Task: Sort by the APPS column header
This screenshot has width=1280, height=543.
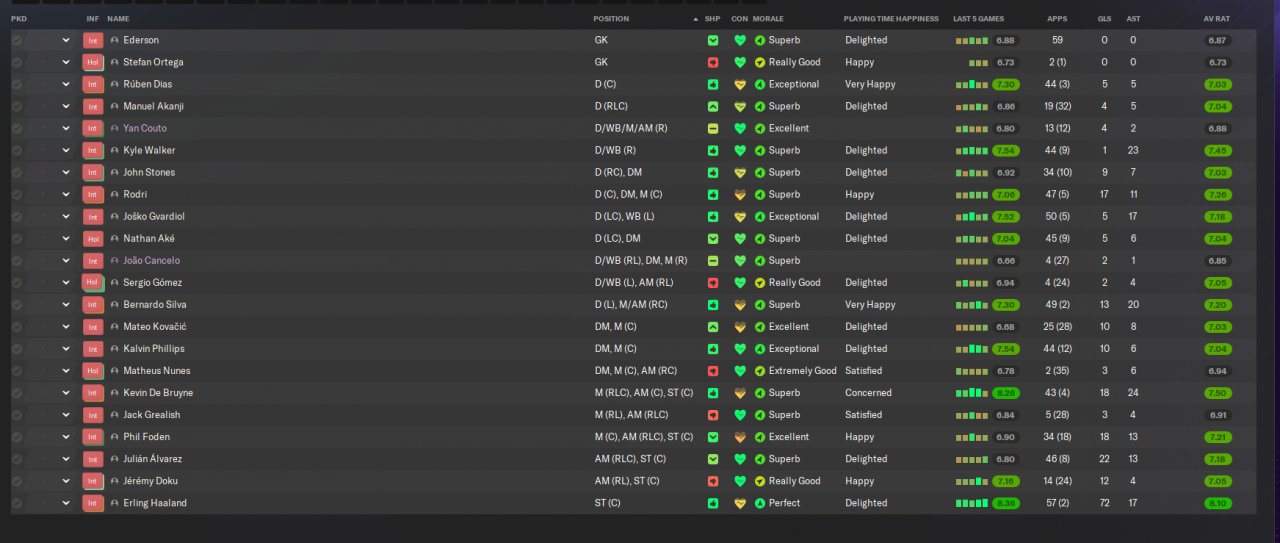Action: [x=1057, y=19]
